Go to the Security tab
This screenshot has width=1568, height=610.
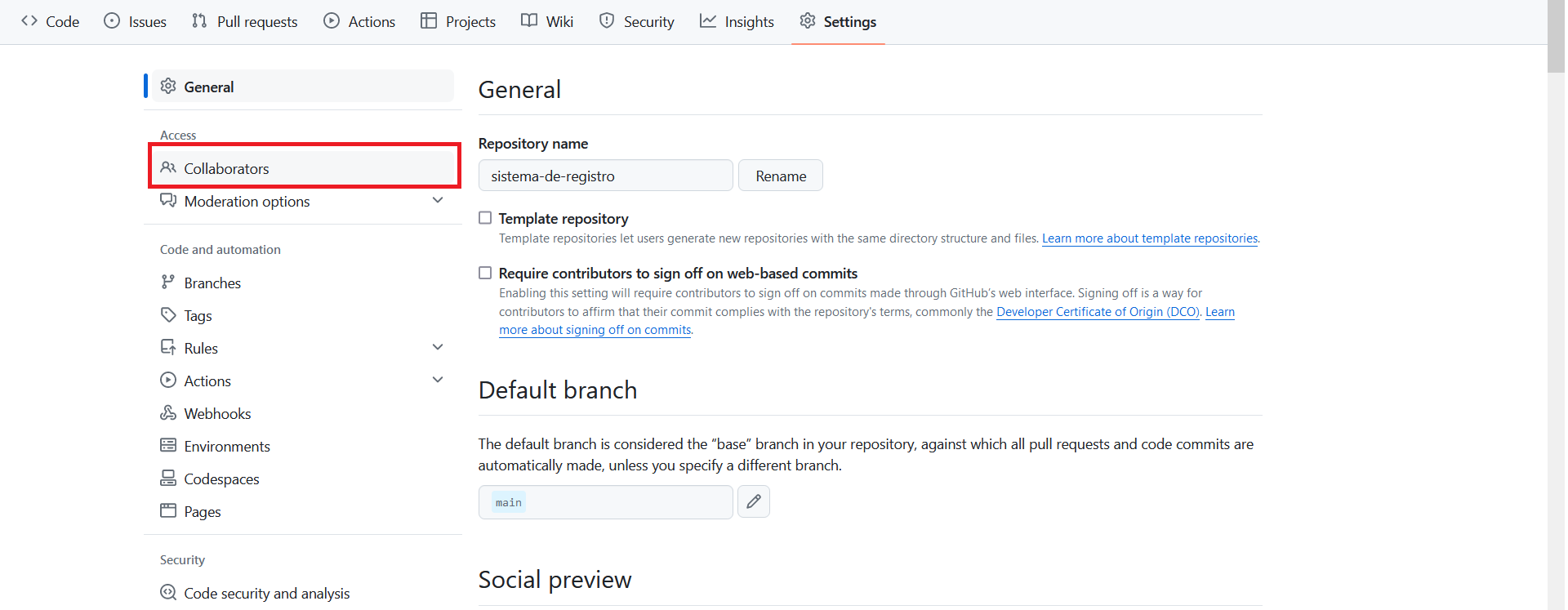[x=637, y=21]
